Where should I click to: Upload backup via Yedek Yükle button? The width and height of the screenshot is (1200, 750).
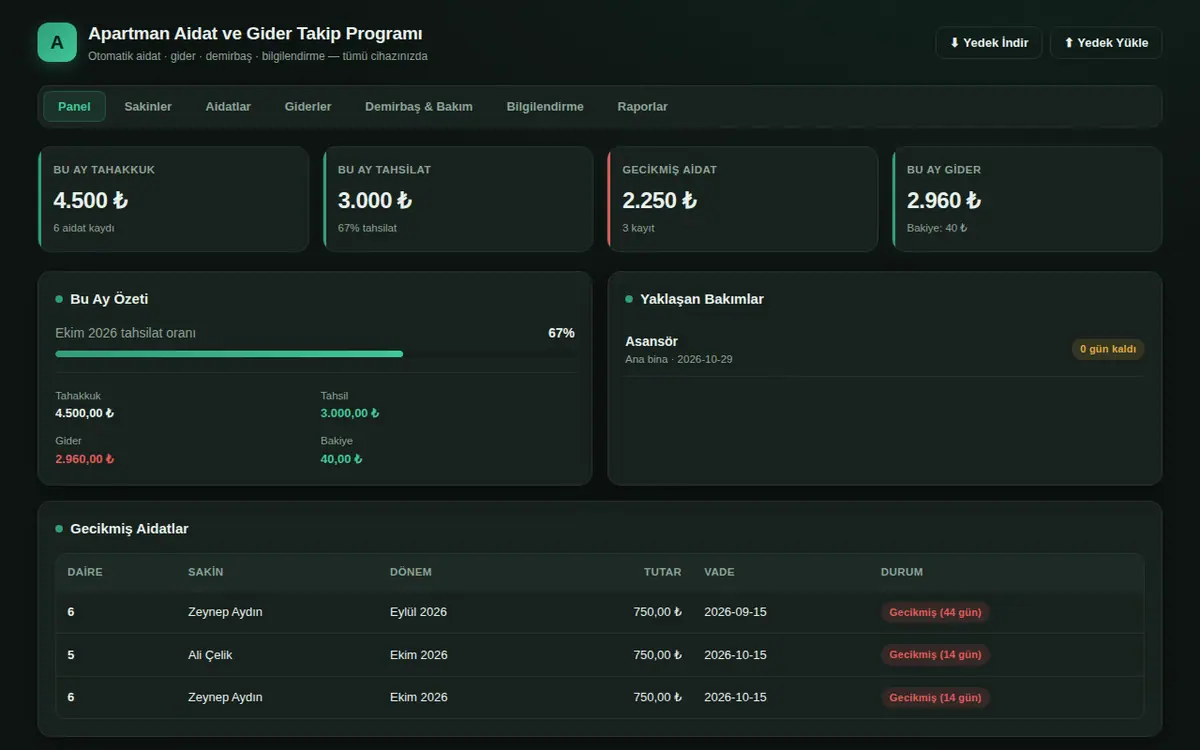click(1106, 43)
